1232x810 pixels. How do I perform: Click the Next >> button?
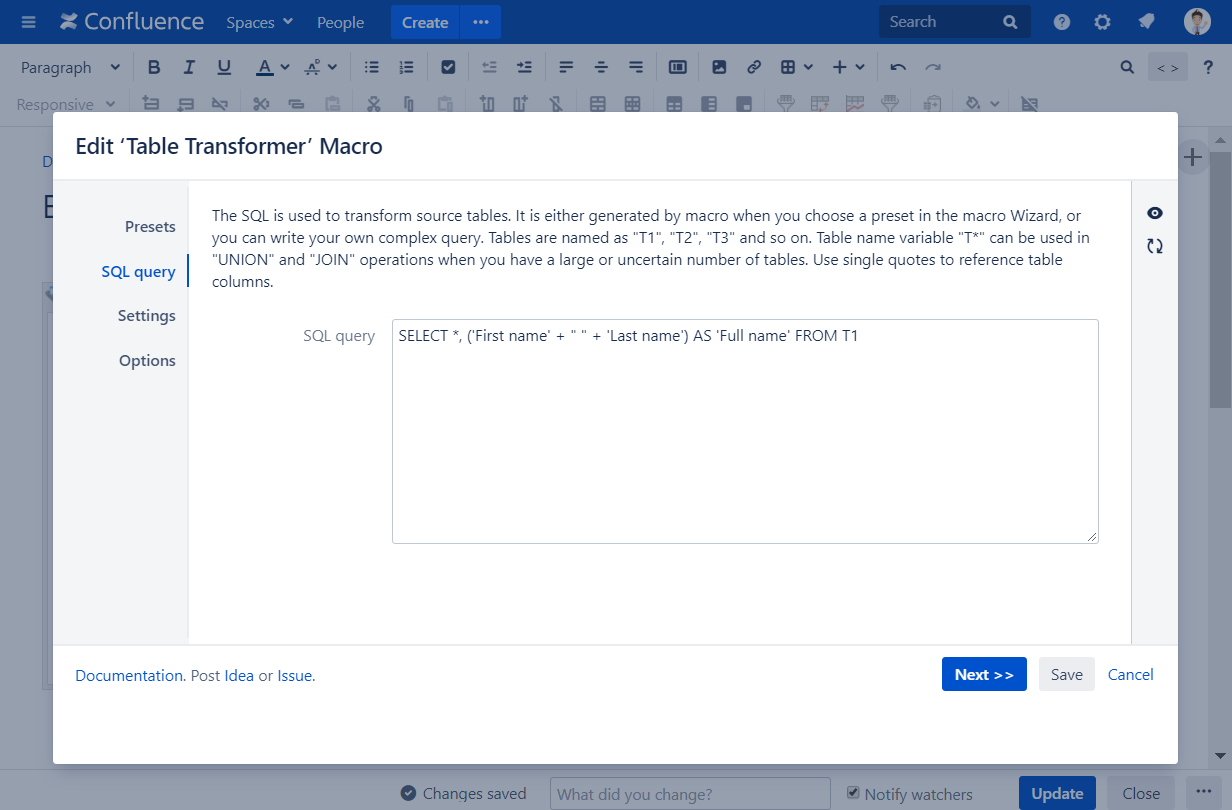[x=983, y=675]
